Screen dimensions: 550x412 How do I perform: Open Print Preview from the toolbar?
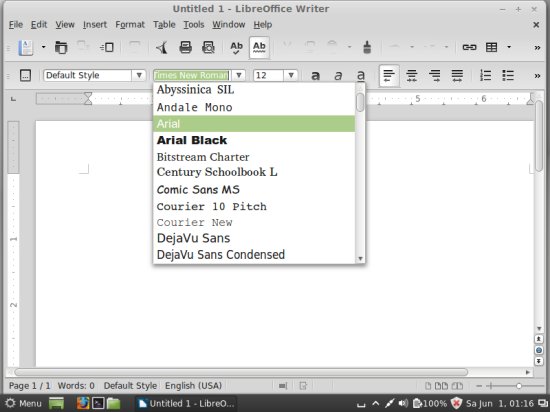click(x=208, y=47)
